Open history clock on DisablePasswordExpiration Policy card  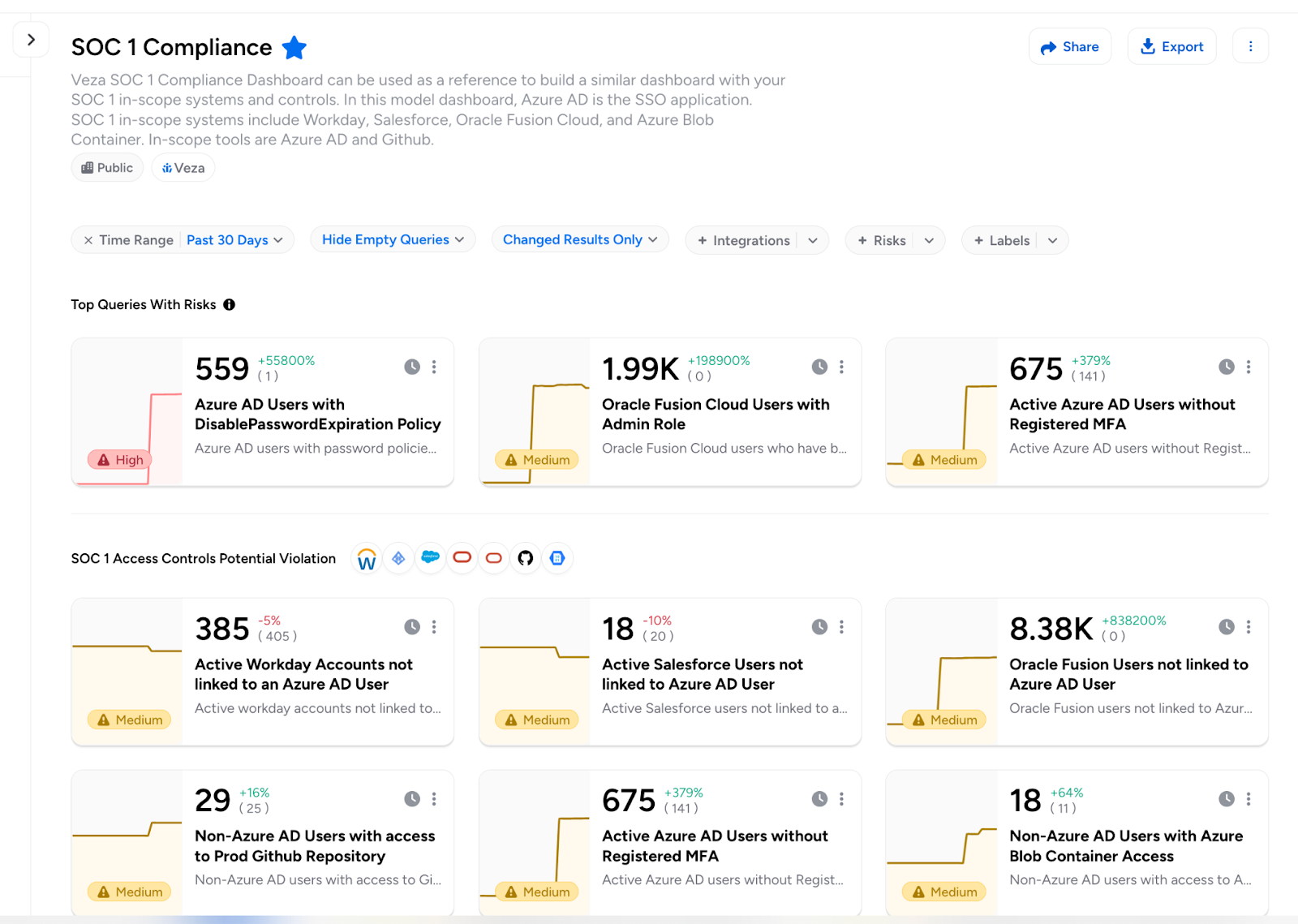(x=412, y=367)
